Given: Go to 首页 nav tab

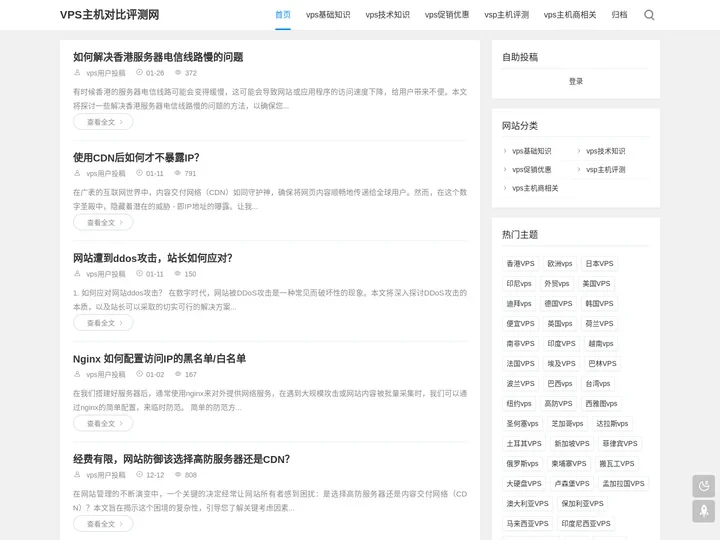Looking at the screenshot, I should (x=283, y=15).
